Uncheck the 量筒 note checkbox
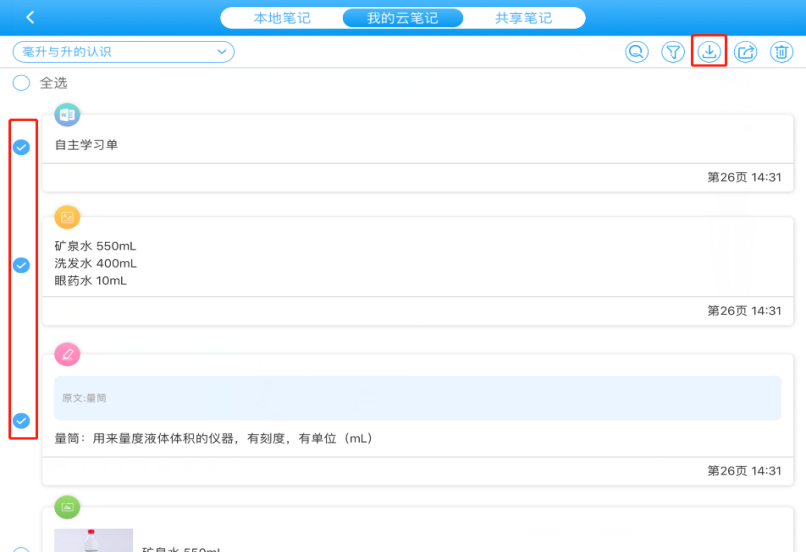The image size is (806, 552). coord(21,420)
